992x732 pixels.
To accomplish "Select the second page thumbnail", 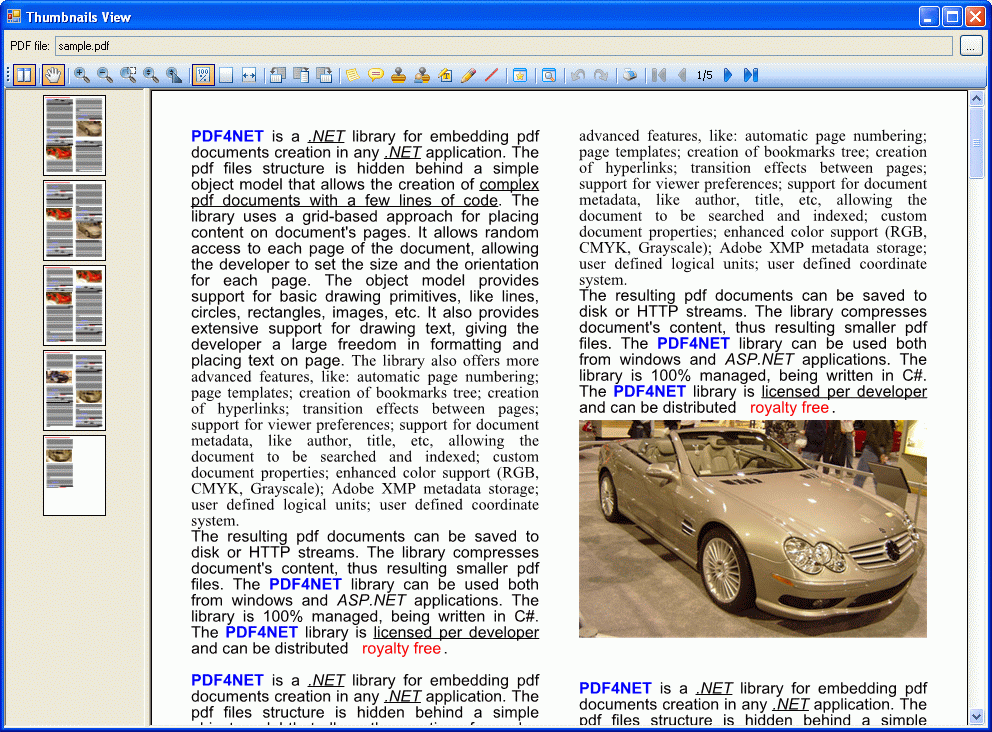I will tap(74, 220).
